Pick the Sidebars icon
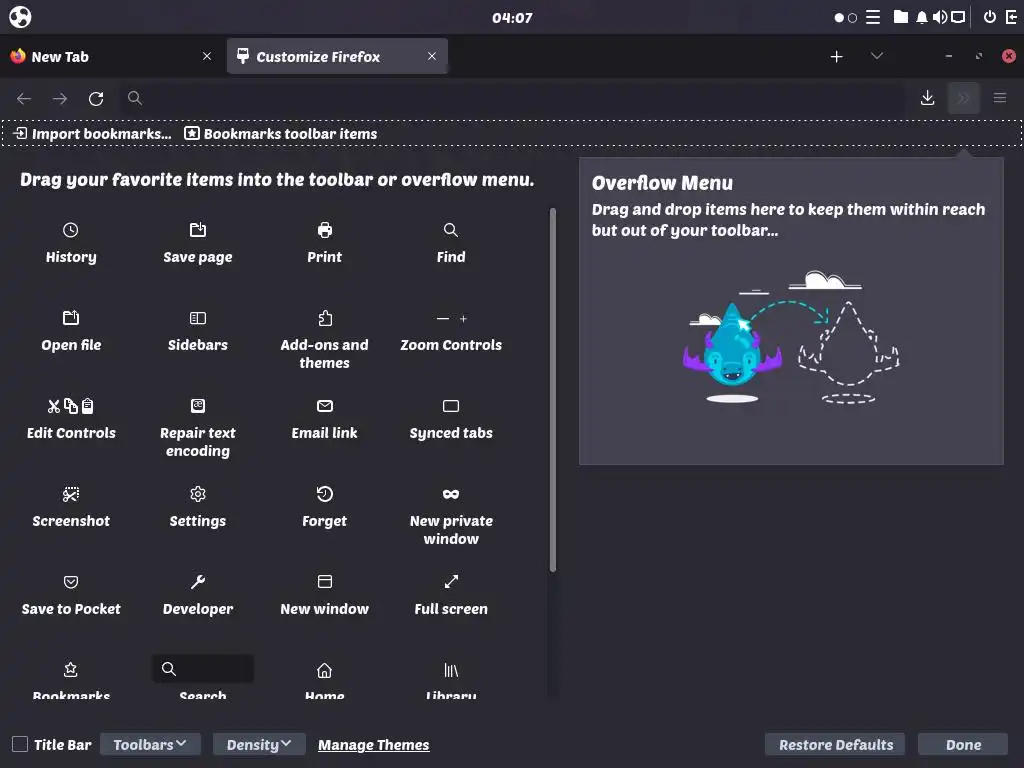Screen dimensions: 1024x768 point(197,318)
